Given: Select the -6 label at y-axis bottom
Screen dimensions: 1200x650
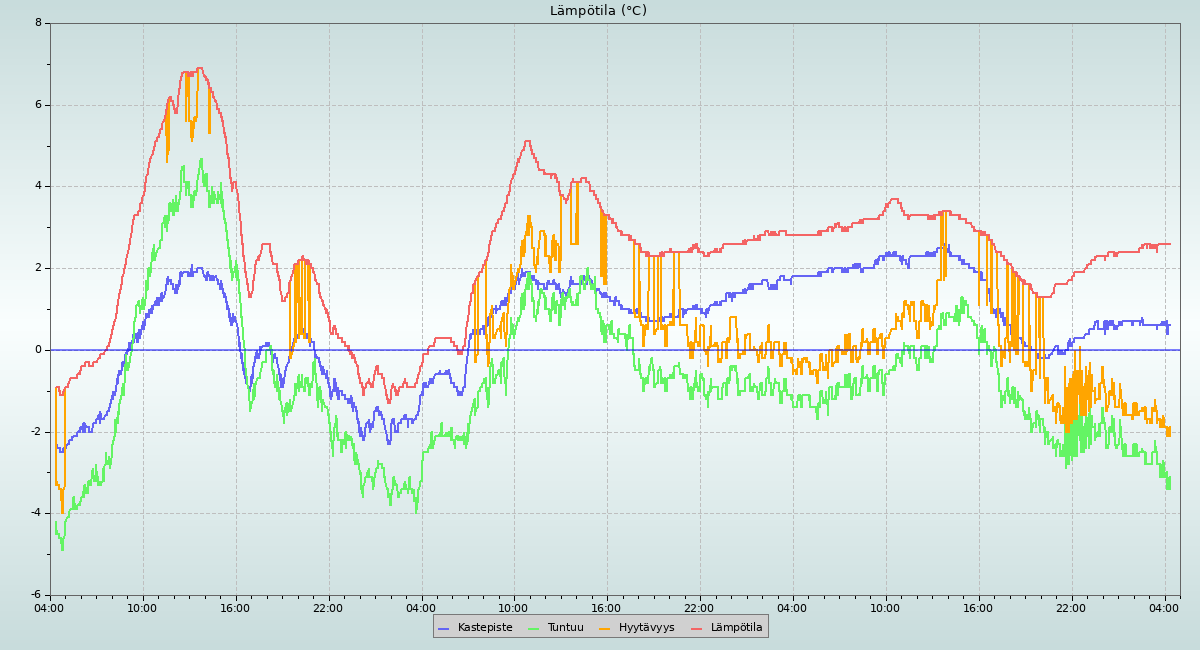Looking at the screenshot, I should (x=36, y=595).
